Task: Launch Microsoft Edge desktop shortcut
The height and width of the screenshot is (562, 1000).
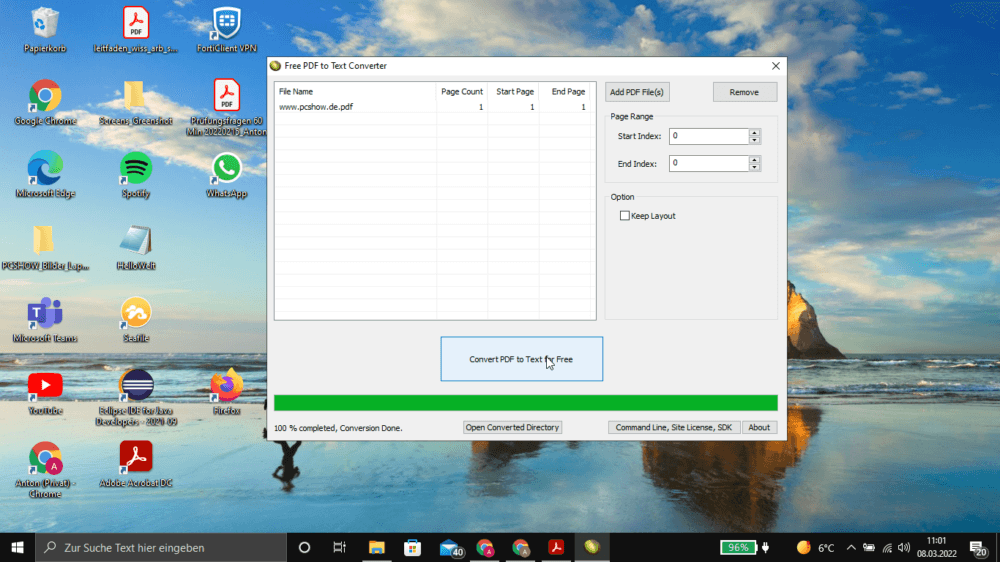Action: (45, 175)
